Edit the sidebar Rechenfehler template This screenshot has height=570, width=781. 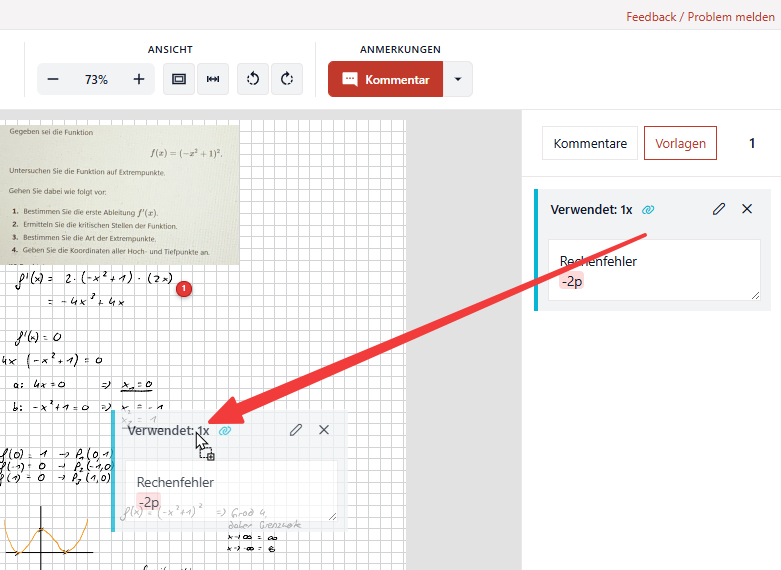click(719, 209)
